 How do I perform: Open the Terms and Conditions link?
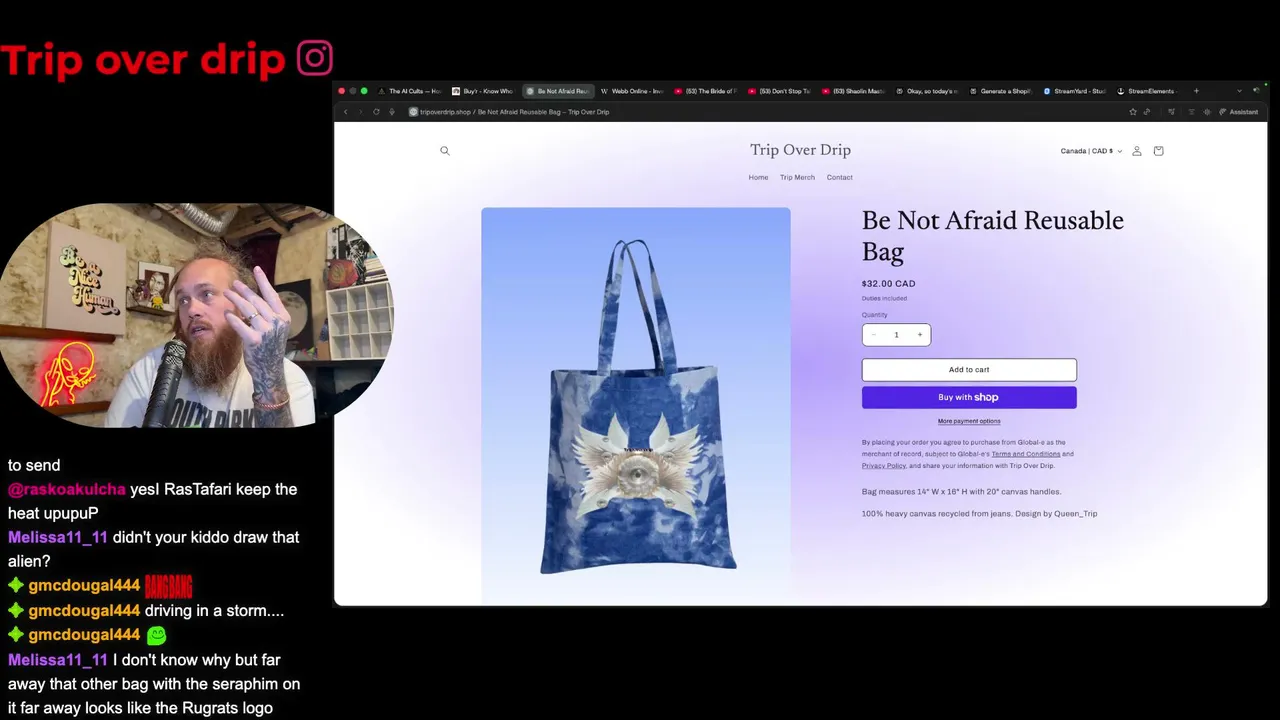tap(1026, 454)
